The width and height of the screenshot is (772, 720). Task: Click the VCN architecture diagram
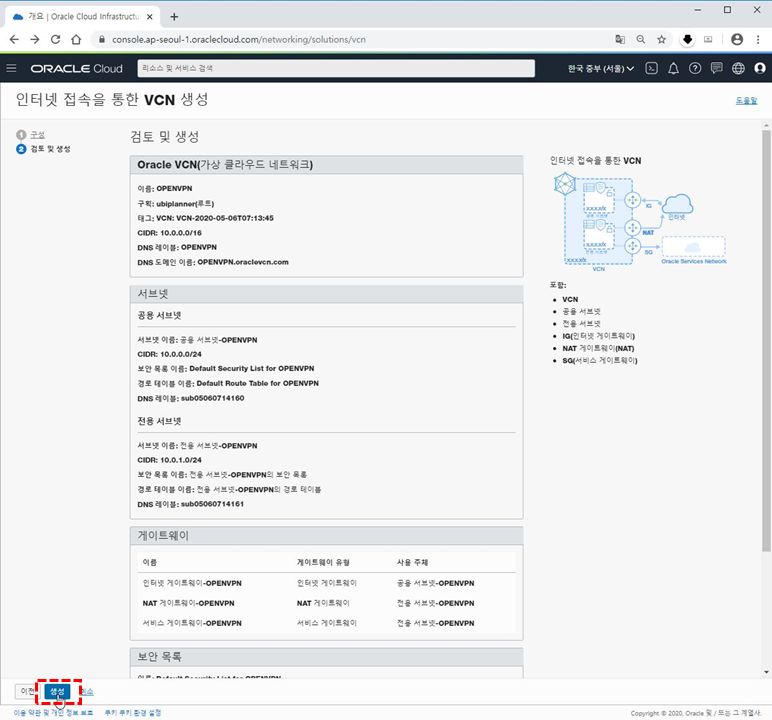(640, 220)
